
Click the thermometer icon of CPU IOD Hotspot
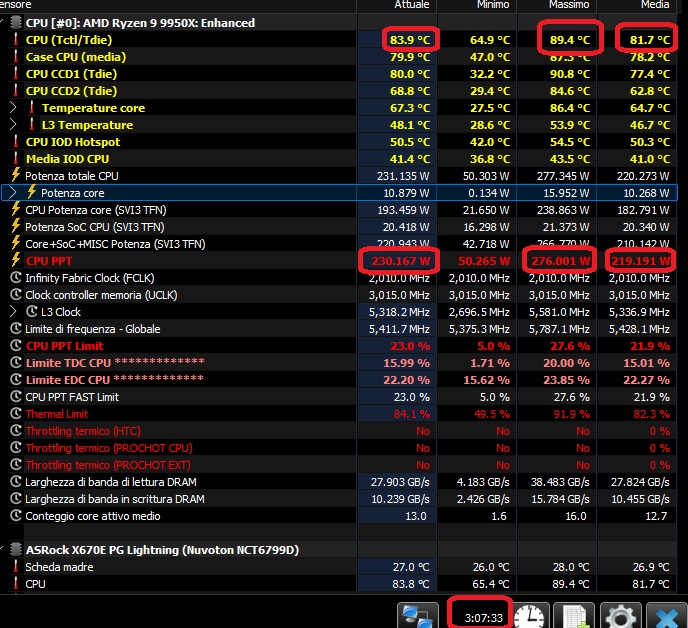point(16,141)
